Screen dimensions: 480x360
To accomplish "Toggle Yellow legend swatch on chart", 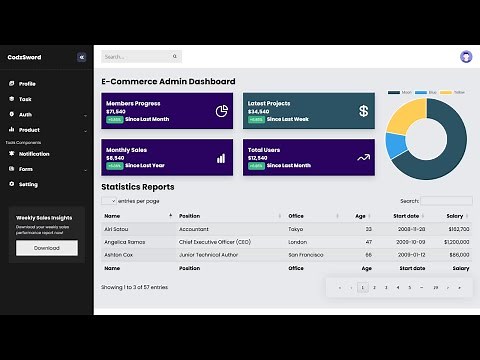I will [446, 92].
